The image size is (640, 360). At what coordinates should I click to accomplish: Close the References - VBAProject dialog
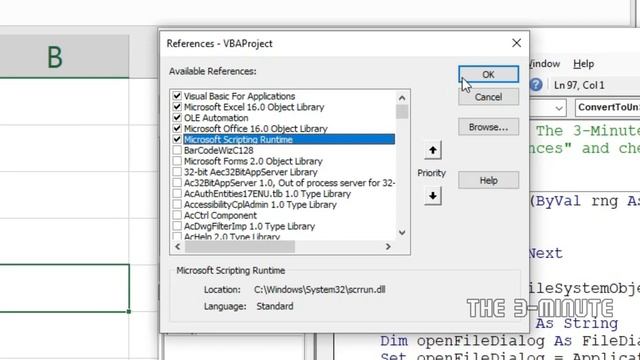(x=516, y=43)
